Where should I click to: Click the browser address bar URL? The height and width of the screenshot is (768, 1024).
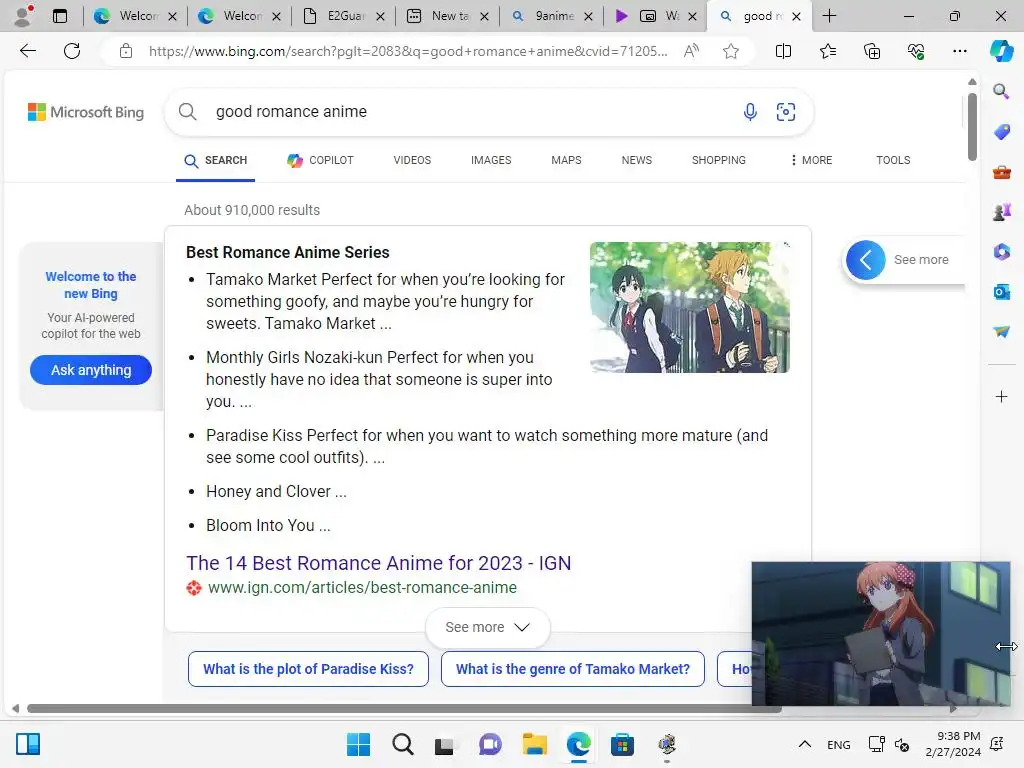(x=408, y=51)
